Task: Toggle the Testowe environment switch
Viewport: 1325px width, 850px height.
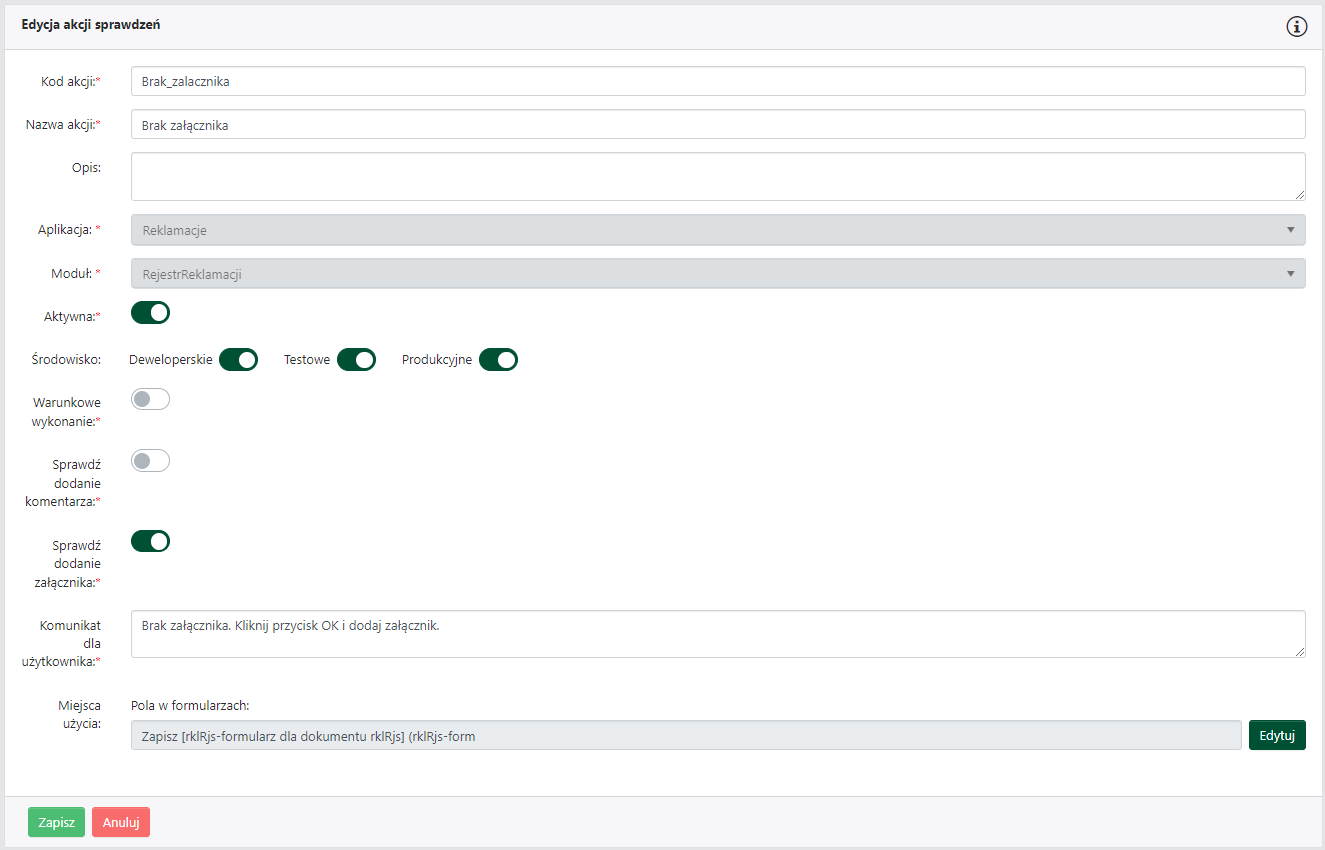Action: click(356, 360)
